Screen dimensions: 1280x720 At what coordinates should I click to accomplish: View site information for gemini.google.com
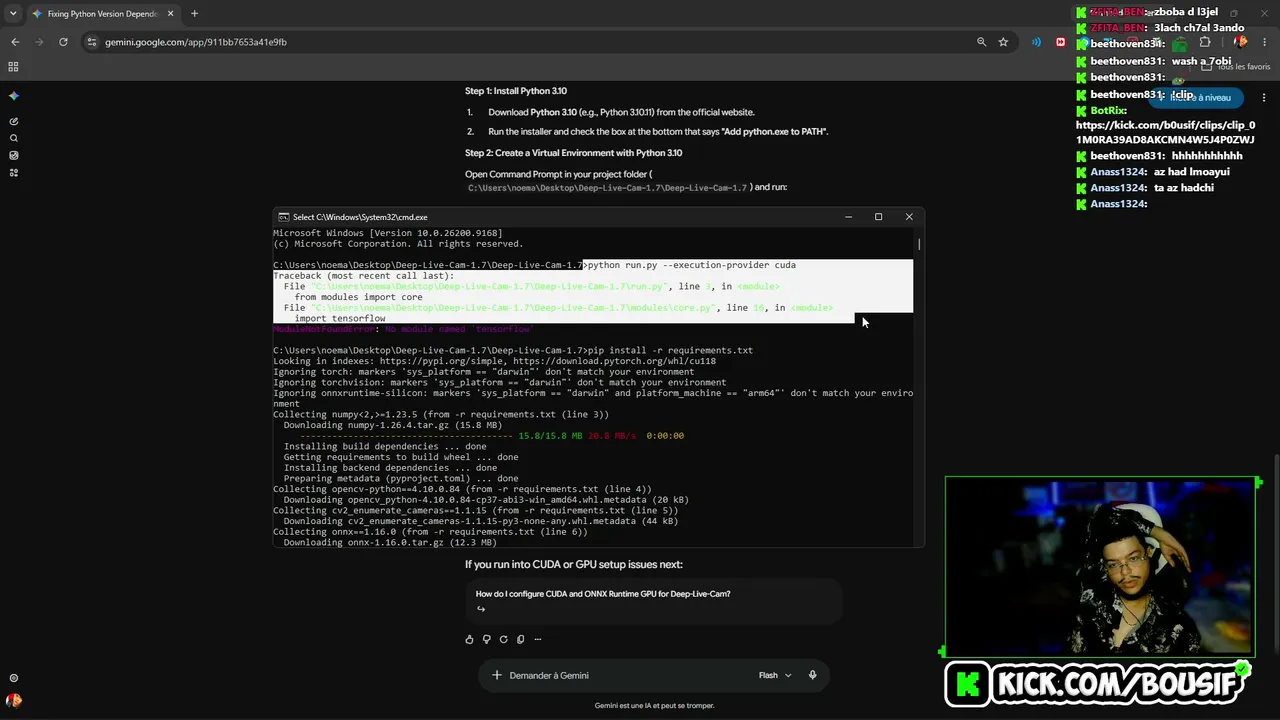(92, 42)
